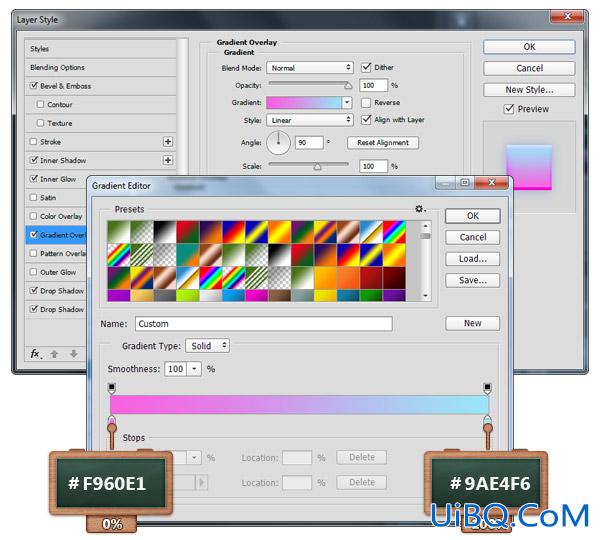Screen dimensions: 600x540
Task: Click the fx icon at Layer Style bottom
Action: (35, 354)
